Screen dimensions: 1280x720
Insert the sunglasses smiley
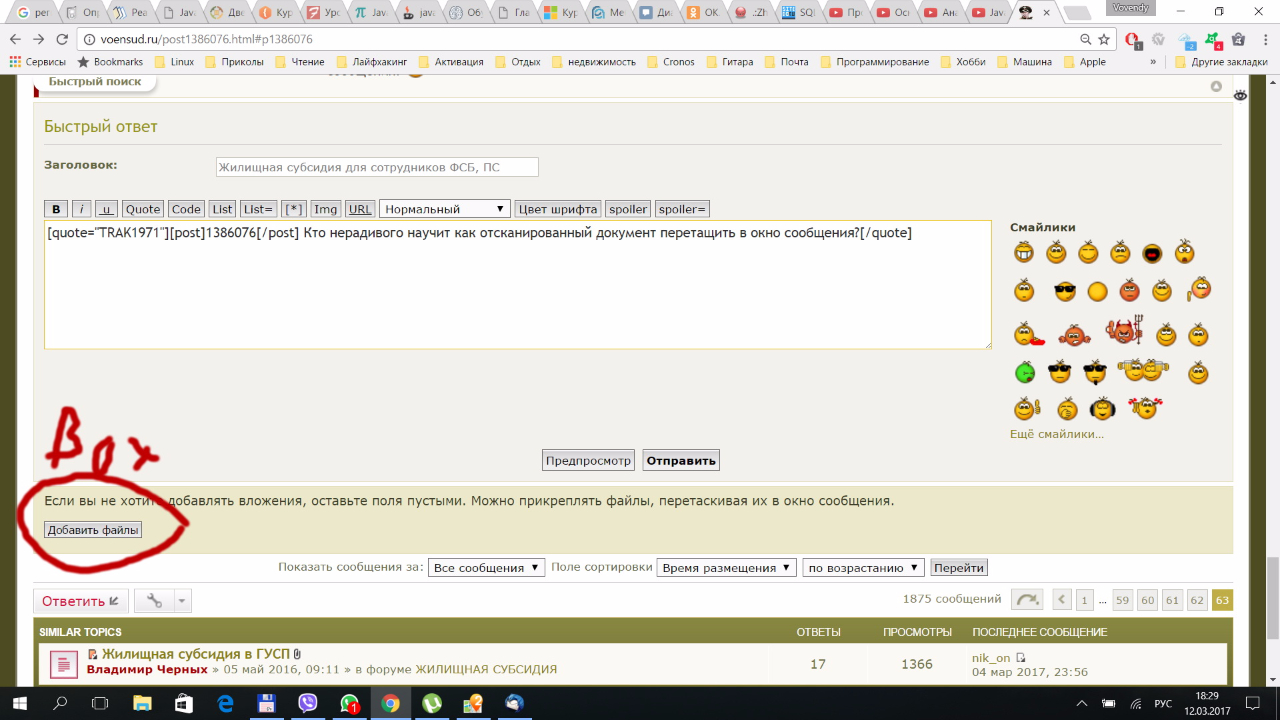(x=1065, y=292)
